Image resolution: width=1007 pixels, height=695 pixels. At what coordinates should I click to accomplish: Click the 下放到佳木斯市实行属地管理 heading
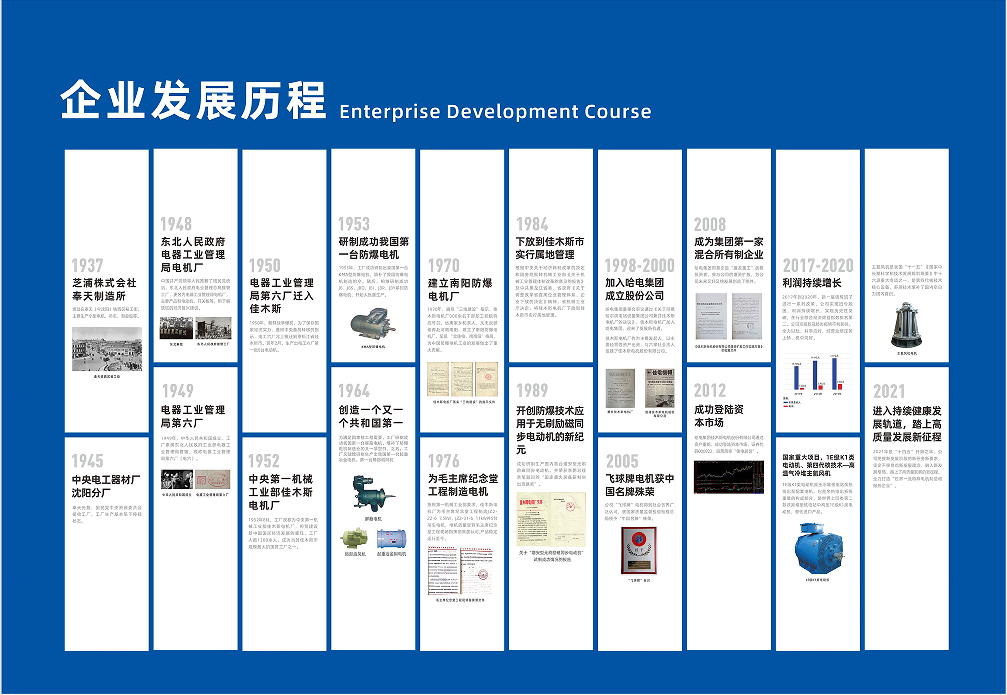[550, 249]
